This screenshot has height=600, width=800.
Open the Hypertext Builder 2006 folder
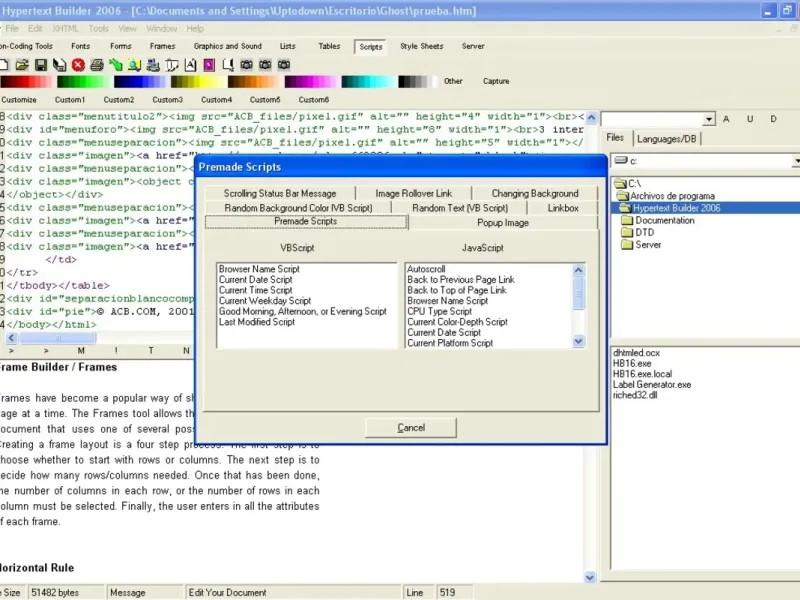click(675, 208)
